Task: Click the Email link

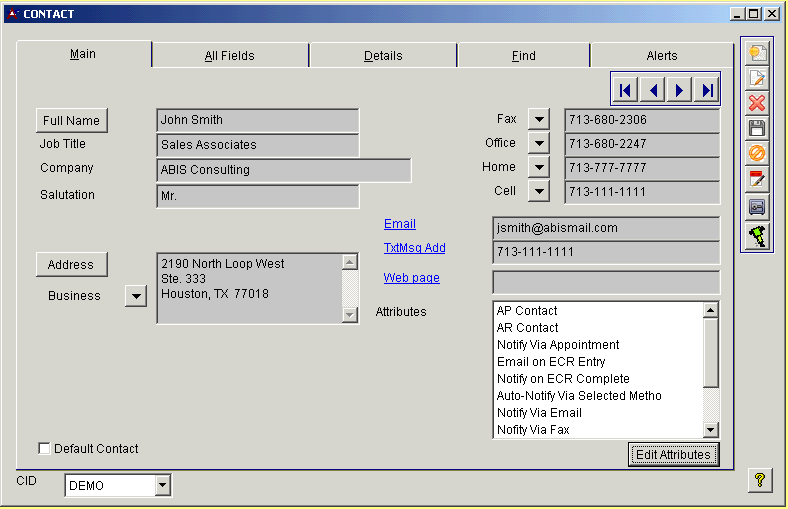Action: point(400,224)
